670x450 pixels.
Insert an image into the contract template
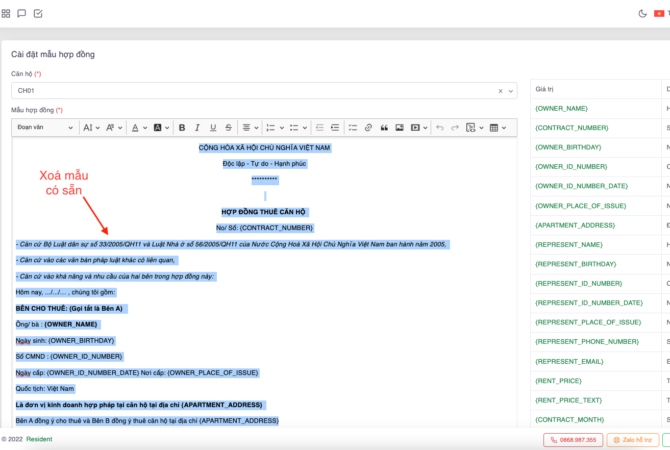pos(400,128)
